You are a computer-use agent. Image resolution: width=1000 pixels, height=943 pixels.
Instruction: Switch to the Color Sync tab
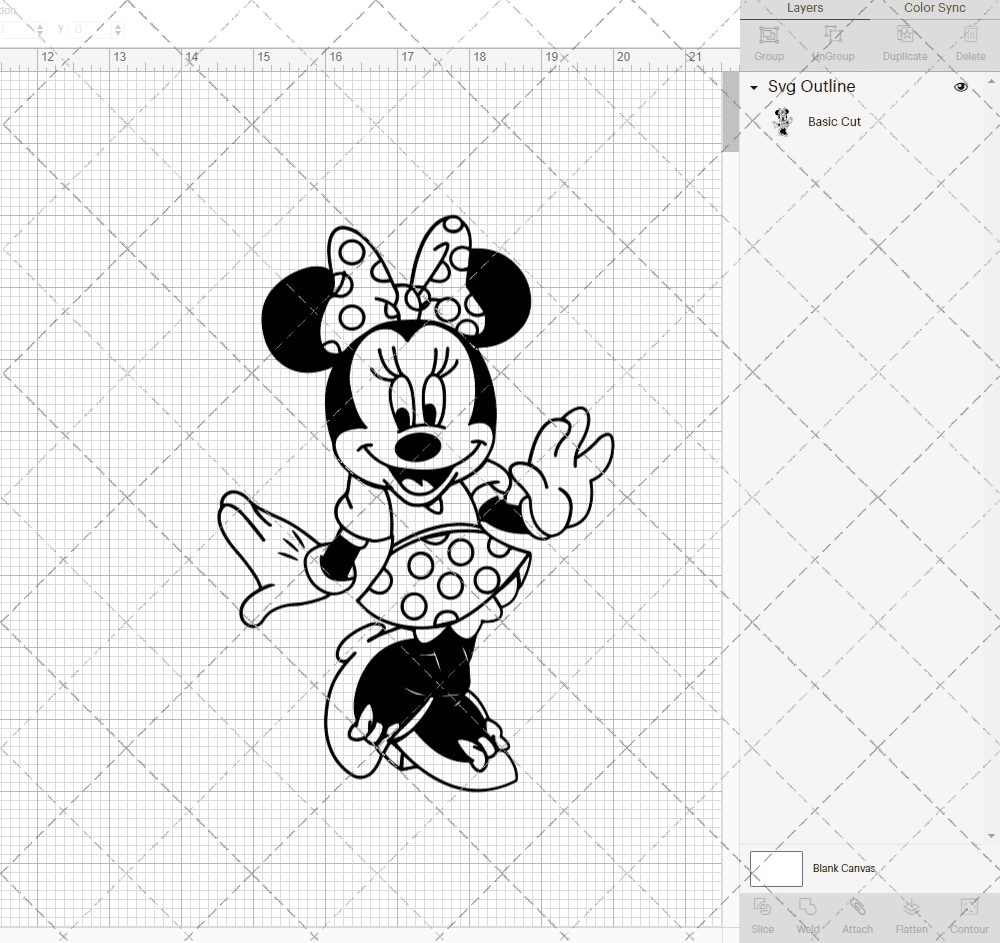(x=934, y=8)
